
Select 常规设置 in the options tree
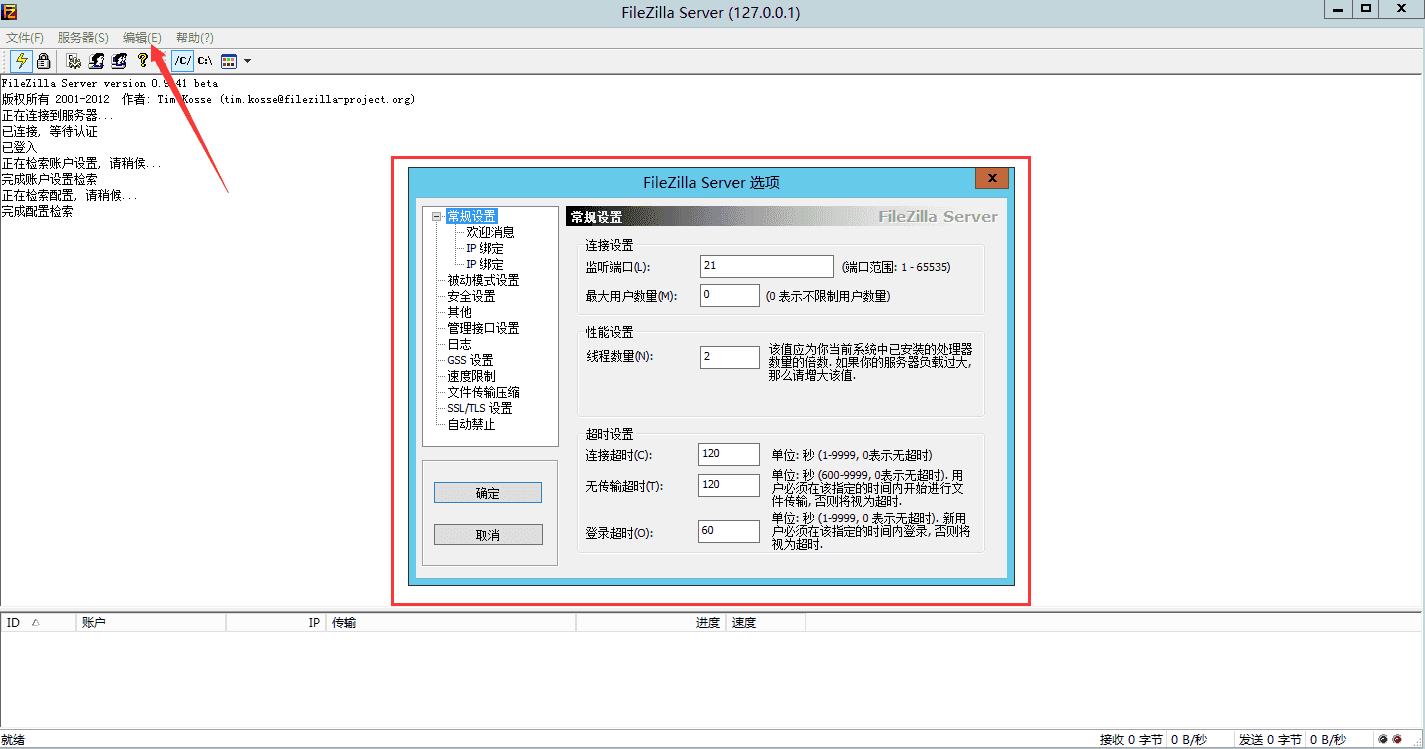pos(471,216)
